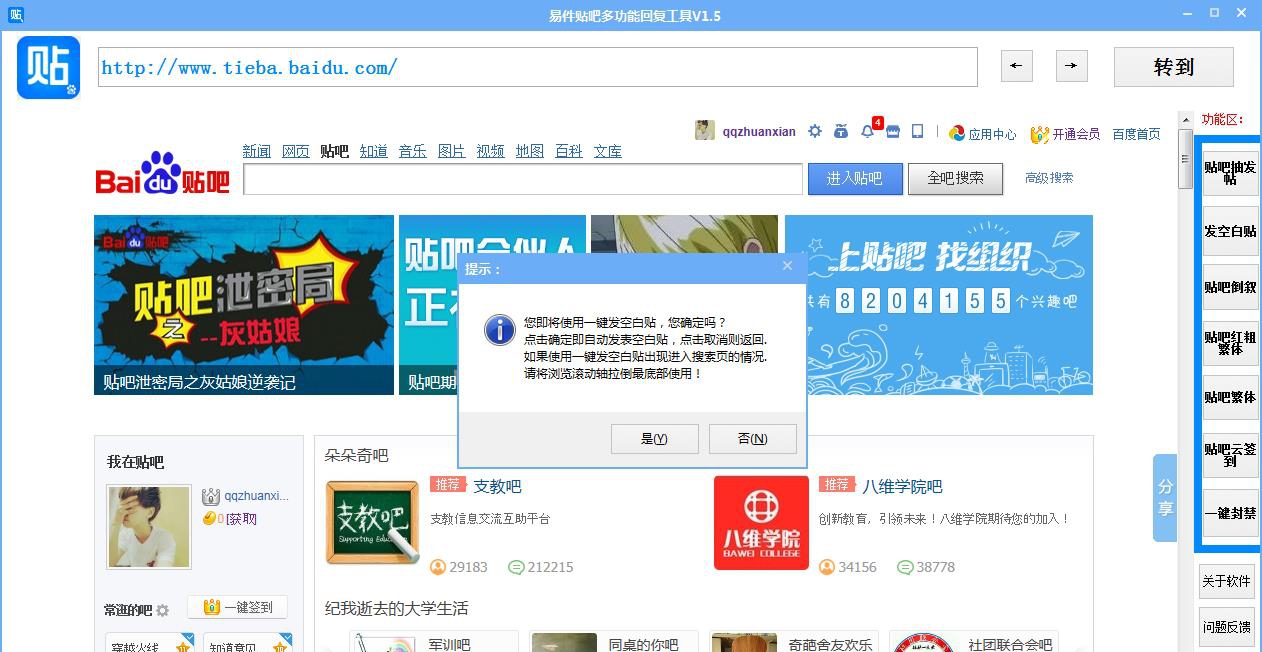Open the 关于软件 about button
1262x652 pixels.
1226,581
